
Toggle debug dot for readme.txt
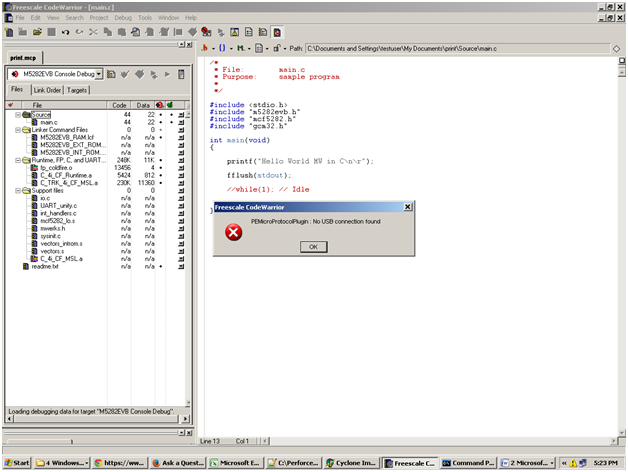[161, 266]
